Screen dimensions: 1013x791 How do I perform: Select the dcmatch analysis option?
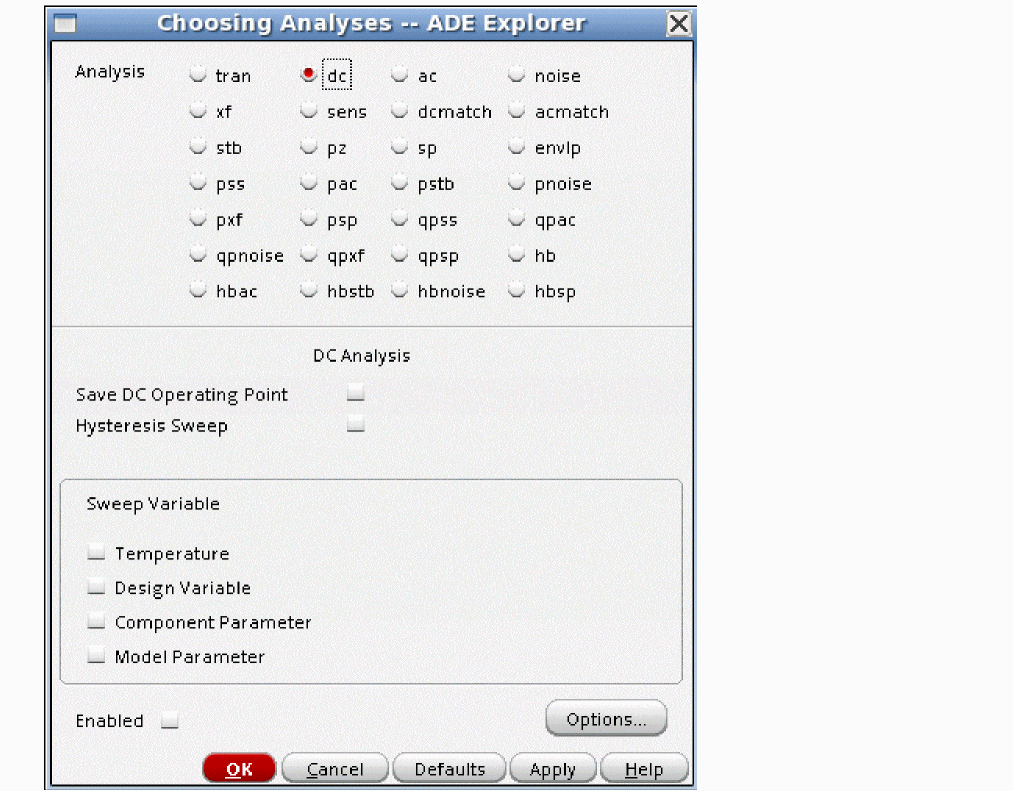(x=400, y=111)
